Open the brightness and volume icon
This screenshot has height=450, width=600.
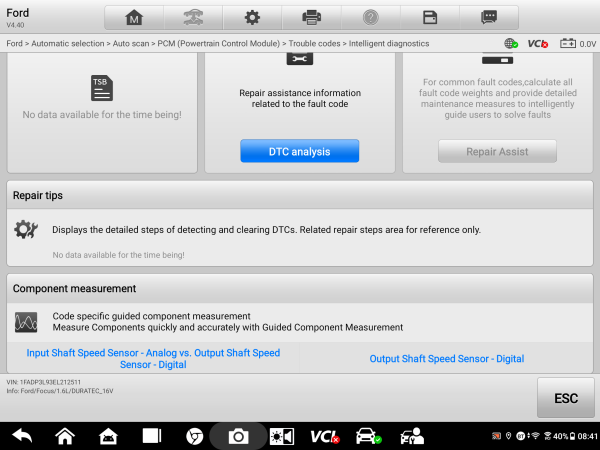pos(282,436)
